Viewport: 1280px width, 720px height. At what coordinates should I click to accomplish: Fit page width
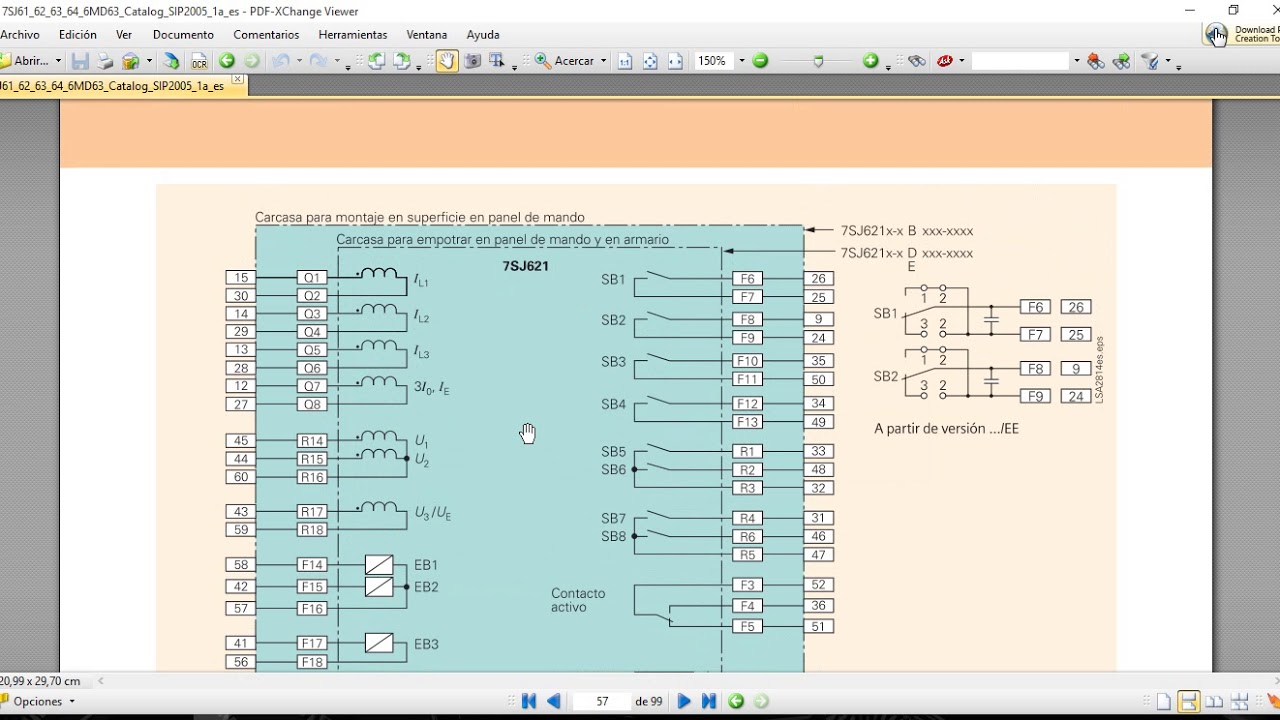pyautogui.click(x=675, y=61)
